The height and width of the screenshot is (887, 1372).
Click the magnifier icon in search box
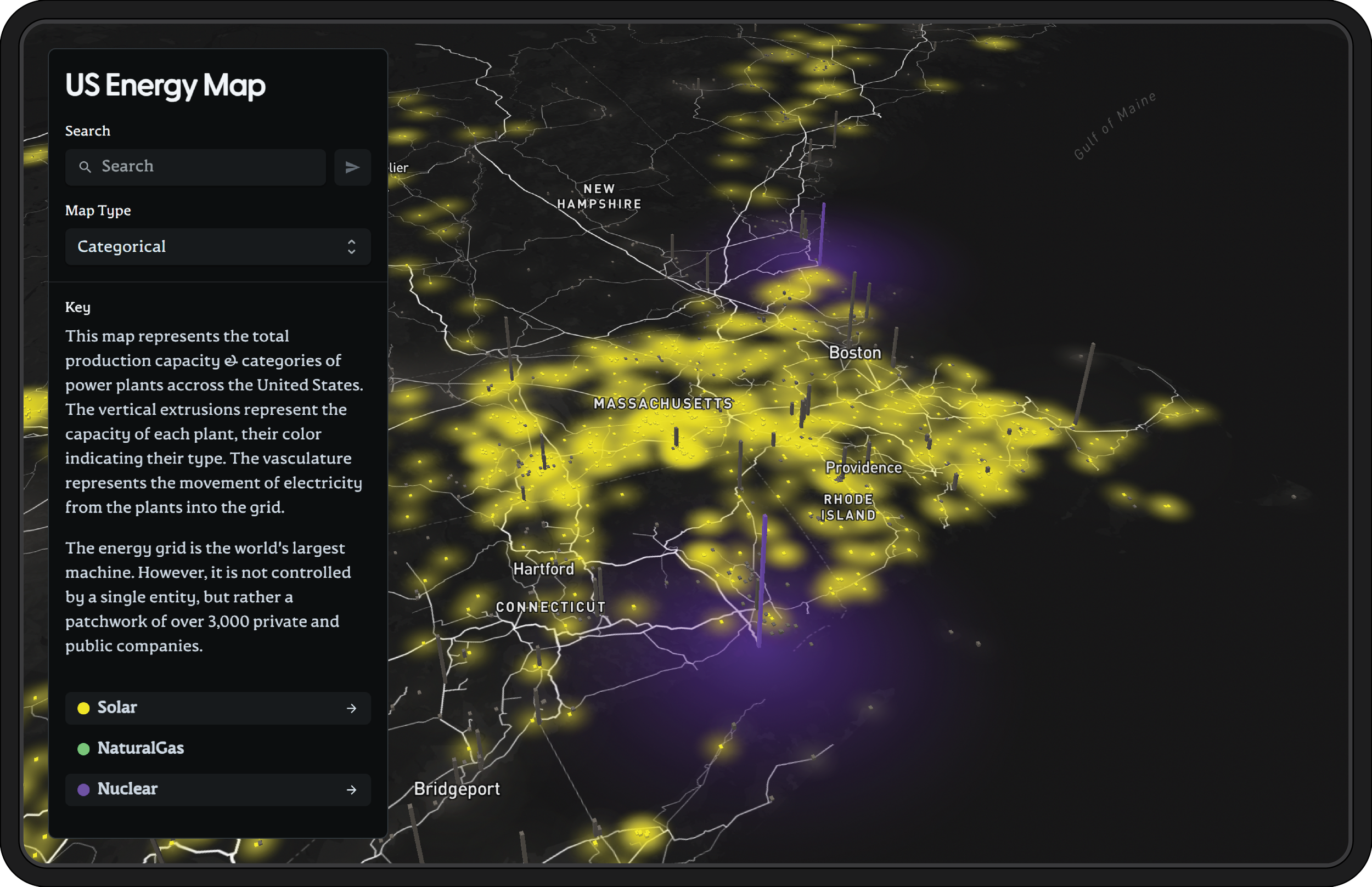click(85, 167)
